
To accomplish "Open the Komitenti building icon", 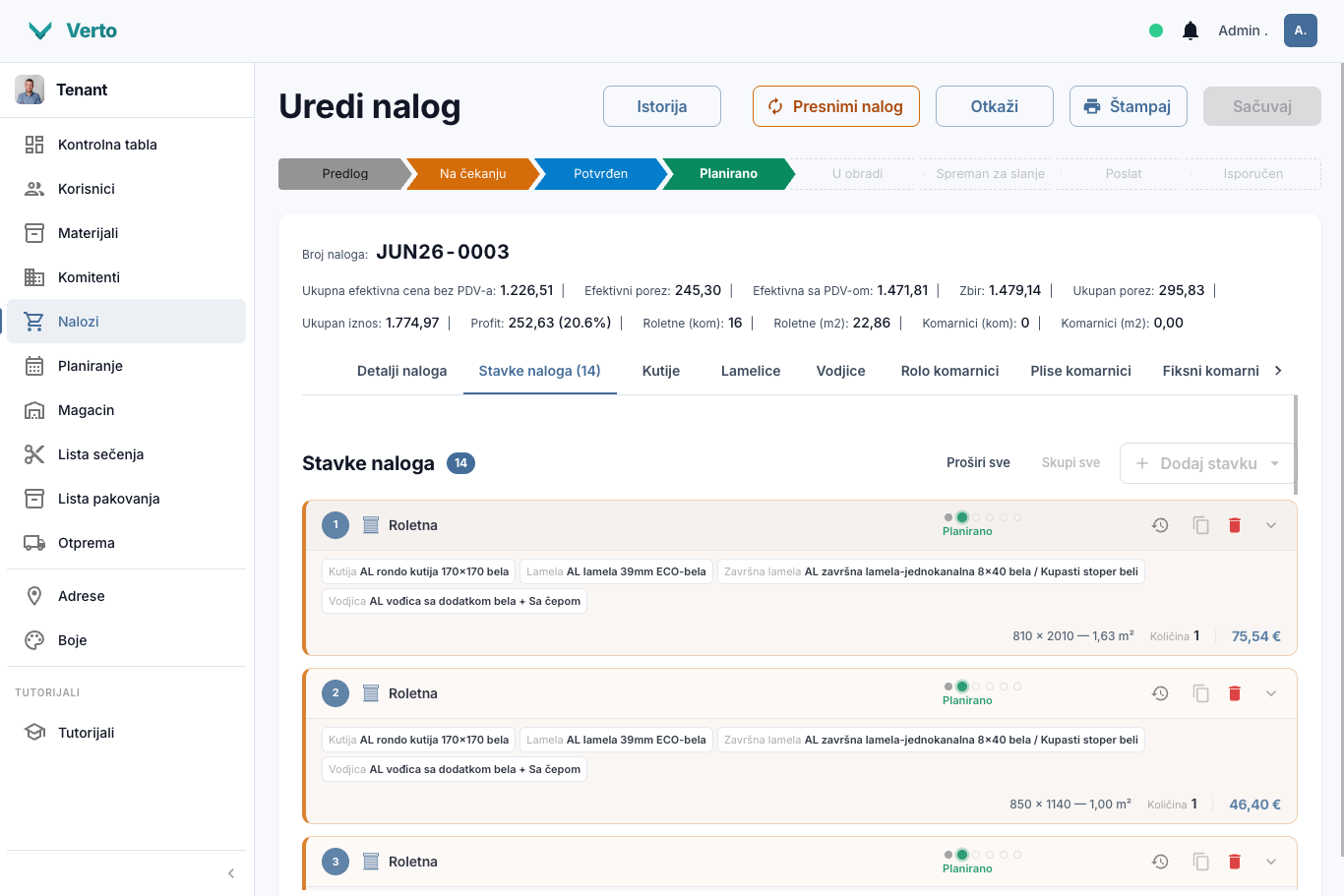I will click(x=34, y=277).
